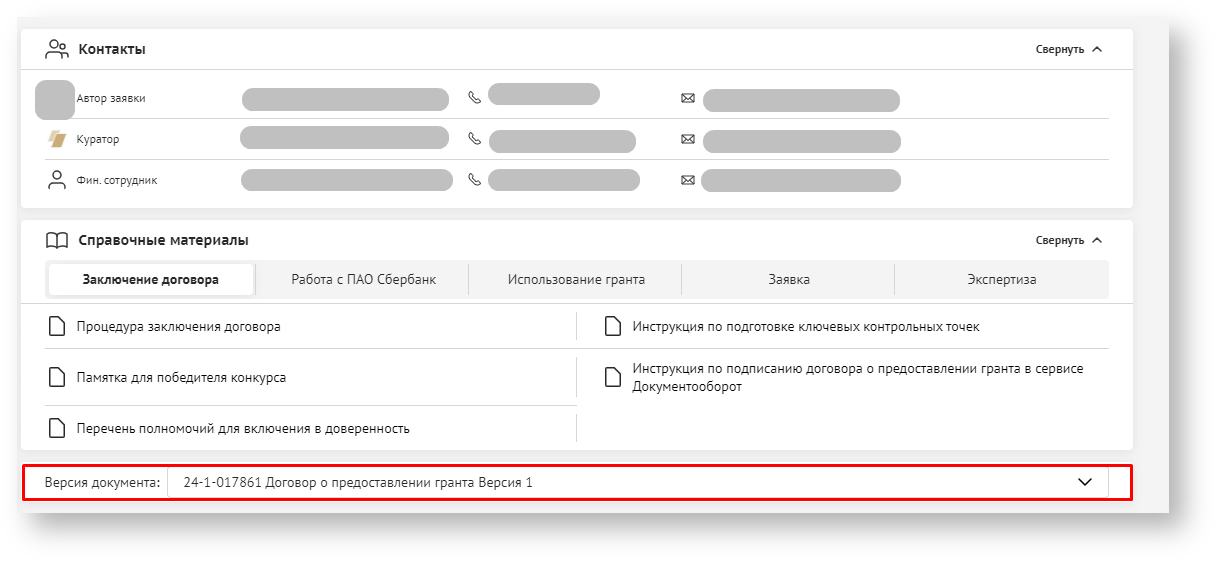Click the phone icon in Фин. сотрудник row
This screenshot has height=561, width=1217.
pyautogui.click(x=474, y=180)
